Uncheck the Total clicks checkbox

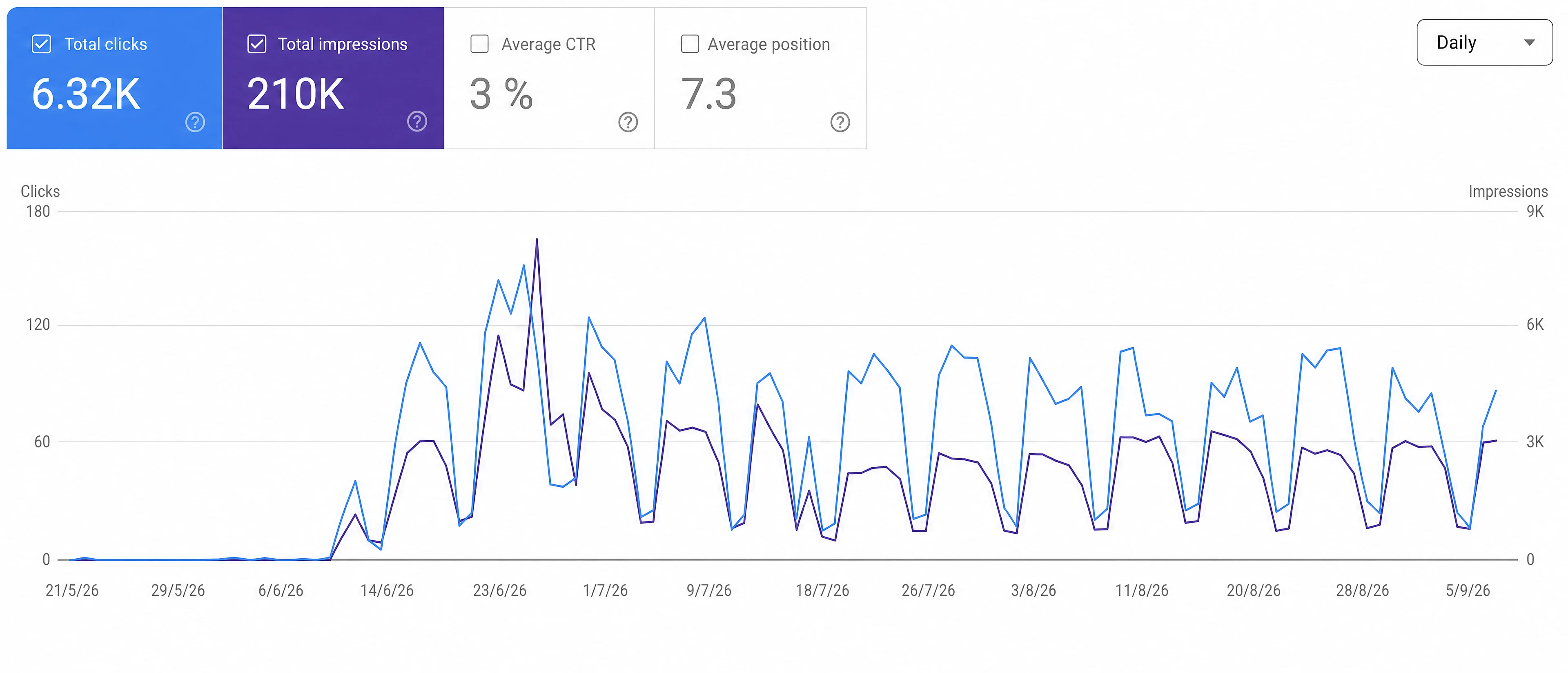click(x=41, y=45)
